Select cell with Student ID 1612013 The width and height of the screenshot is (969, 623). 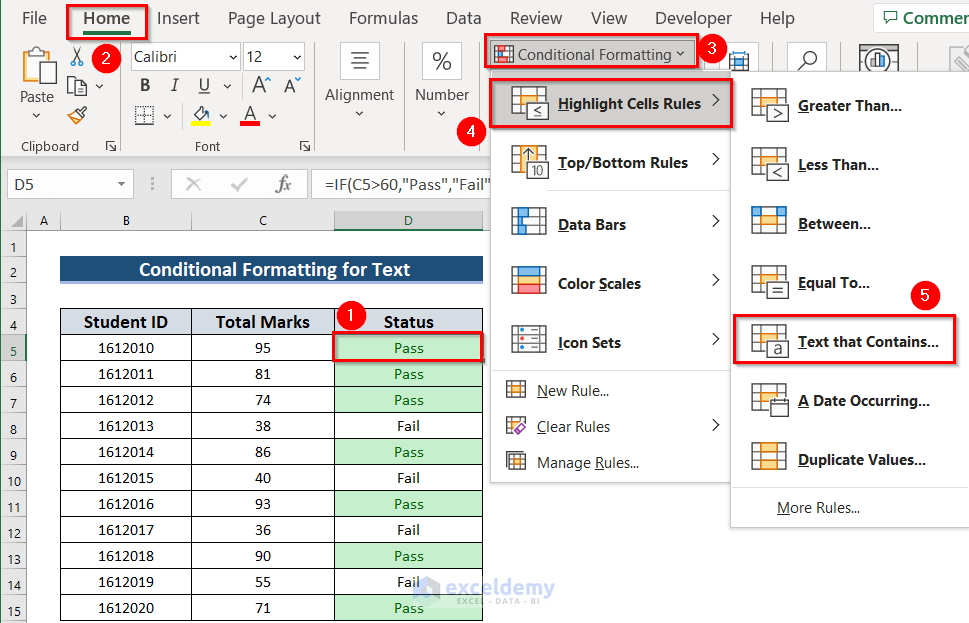pyautogui.click(x=126, y=426)
